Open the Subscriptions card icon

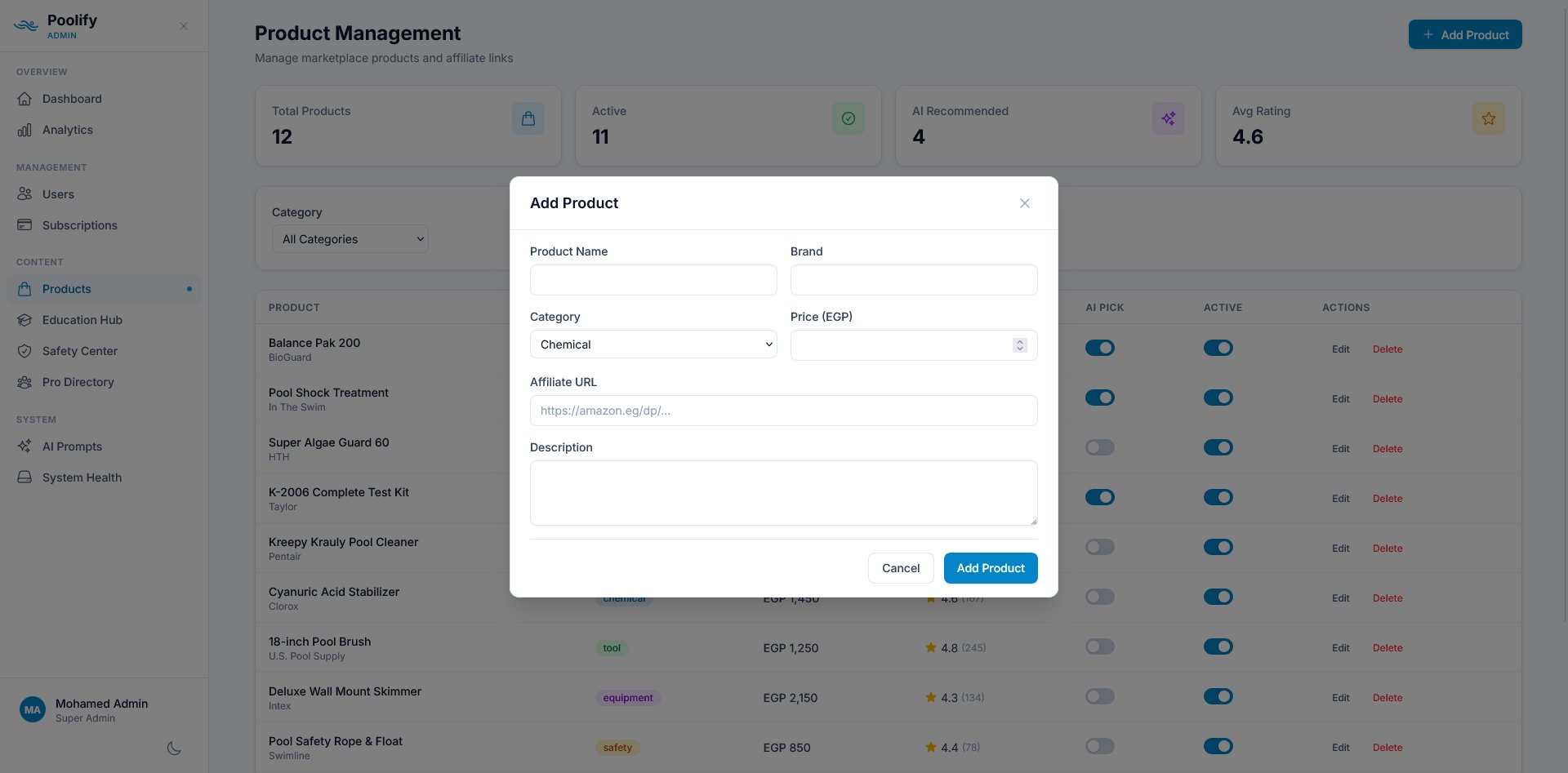tap(25, 225)
